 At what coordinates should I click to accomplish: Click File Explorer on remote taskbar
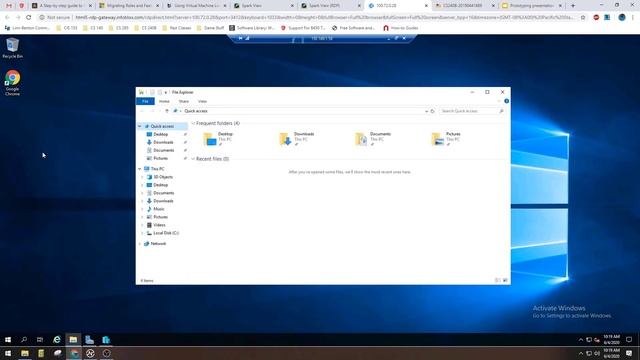point(73,340)
